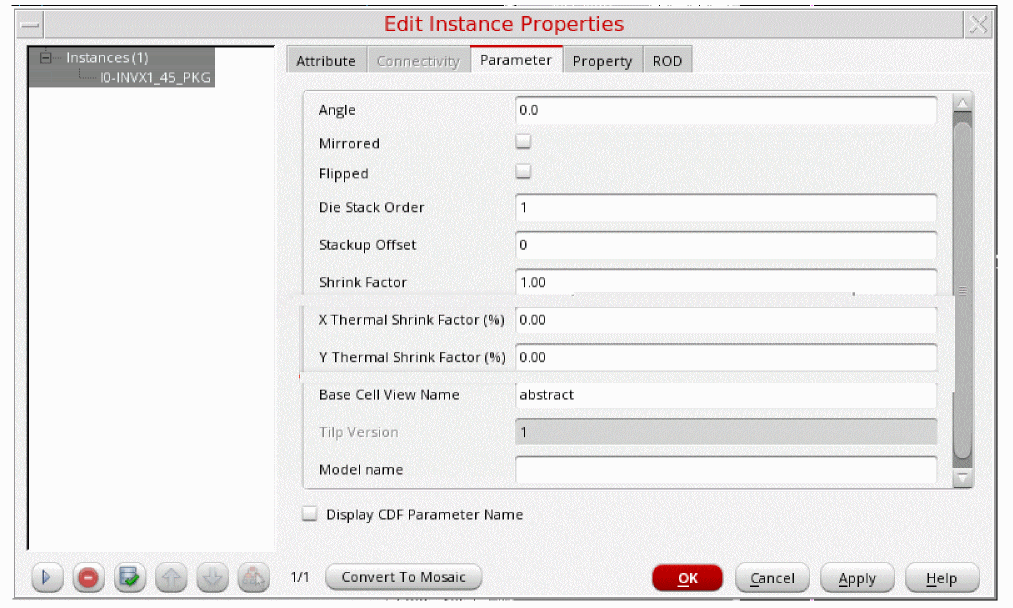Collapse the Instances (1) tree node
The height and width of the screenshot is (608, 1013).
coord(45,58)
